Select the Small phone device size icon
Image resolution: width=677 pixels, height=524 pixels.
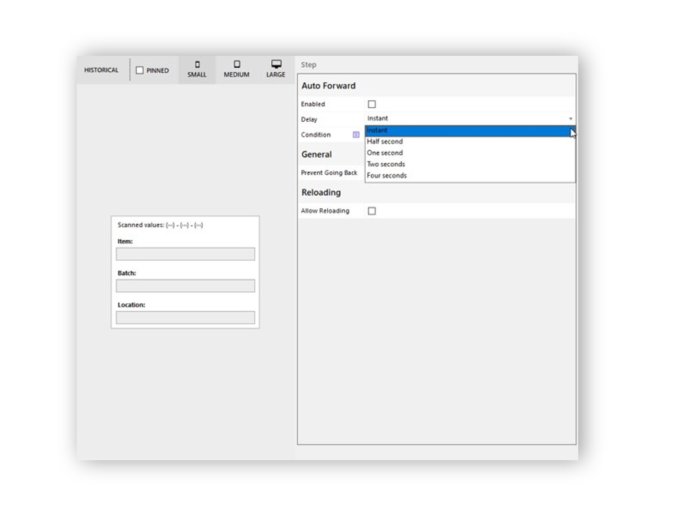pos(197,65)
